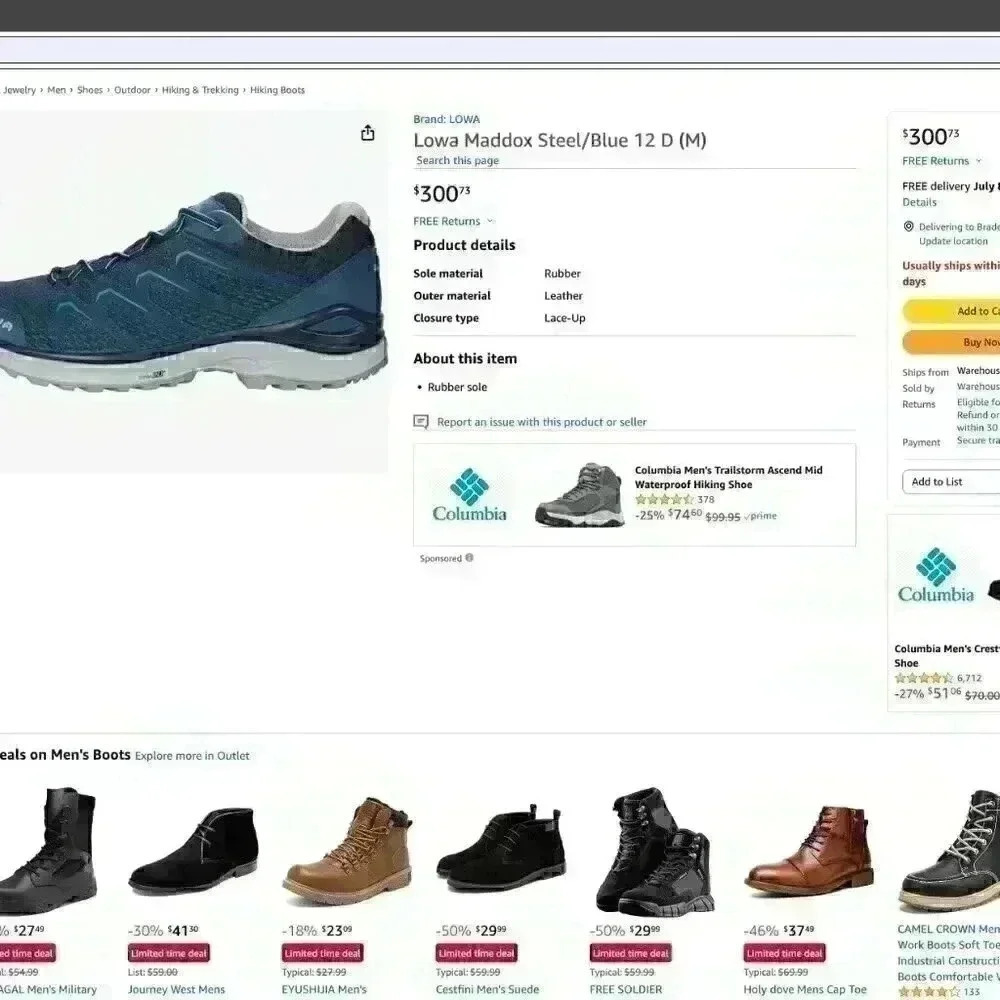Click the Columbia logo in sidebar ad

[936, 575]
